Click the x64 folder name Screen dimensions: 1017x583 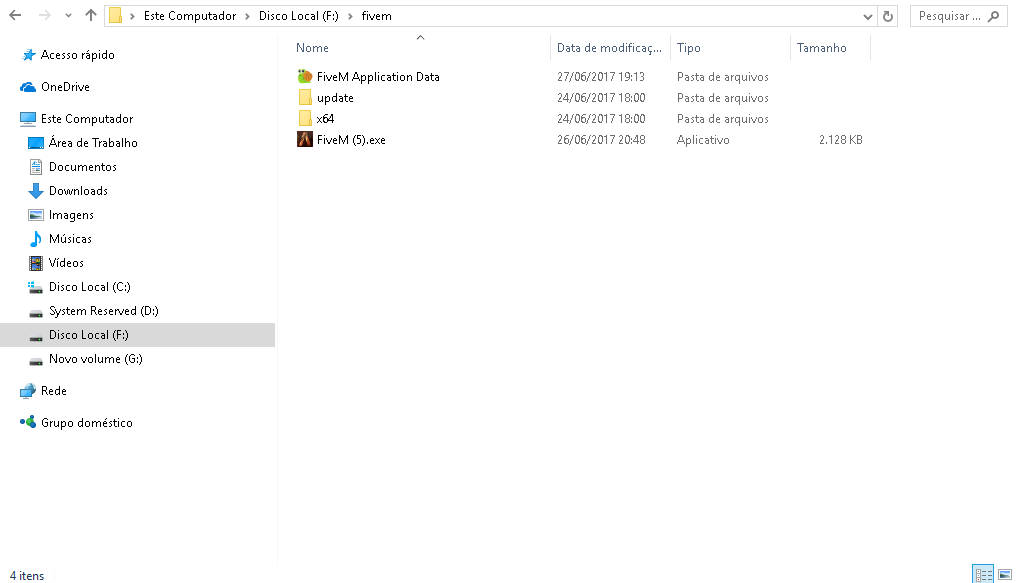(325, 119)
